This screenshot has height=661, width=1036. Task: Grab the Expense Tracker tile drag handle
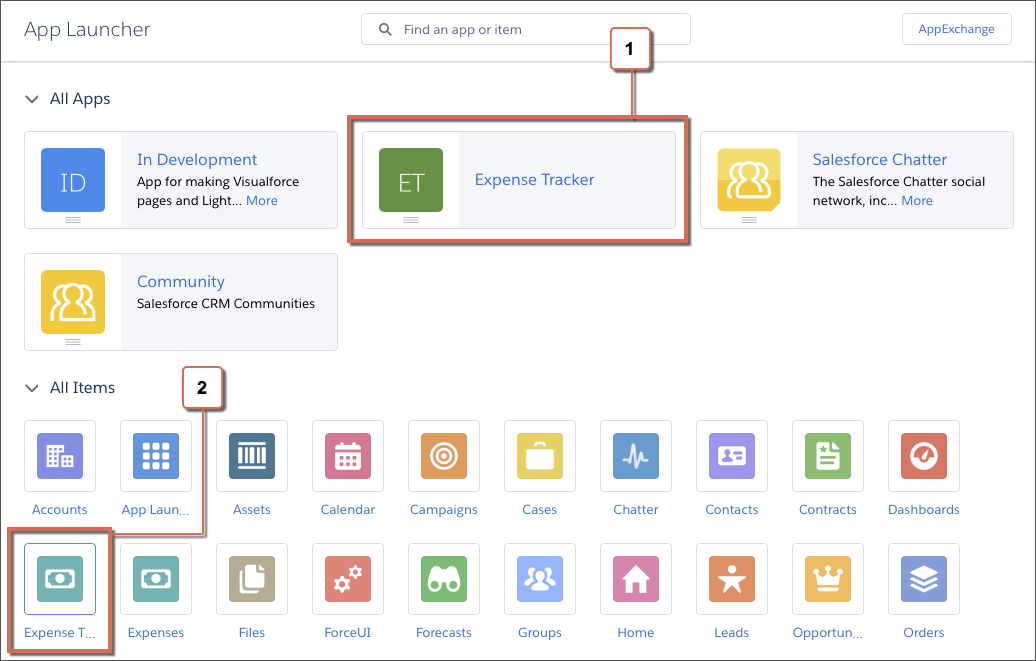(x=411, y=220)
